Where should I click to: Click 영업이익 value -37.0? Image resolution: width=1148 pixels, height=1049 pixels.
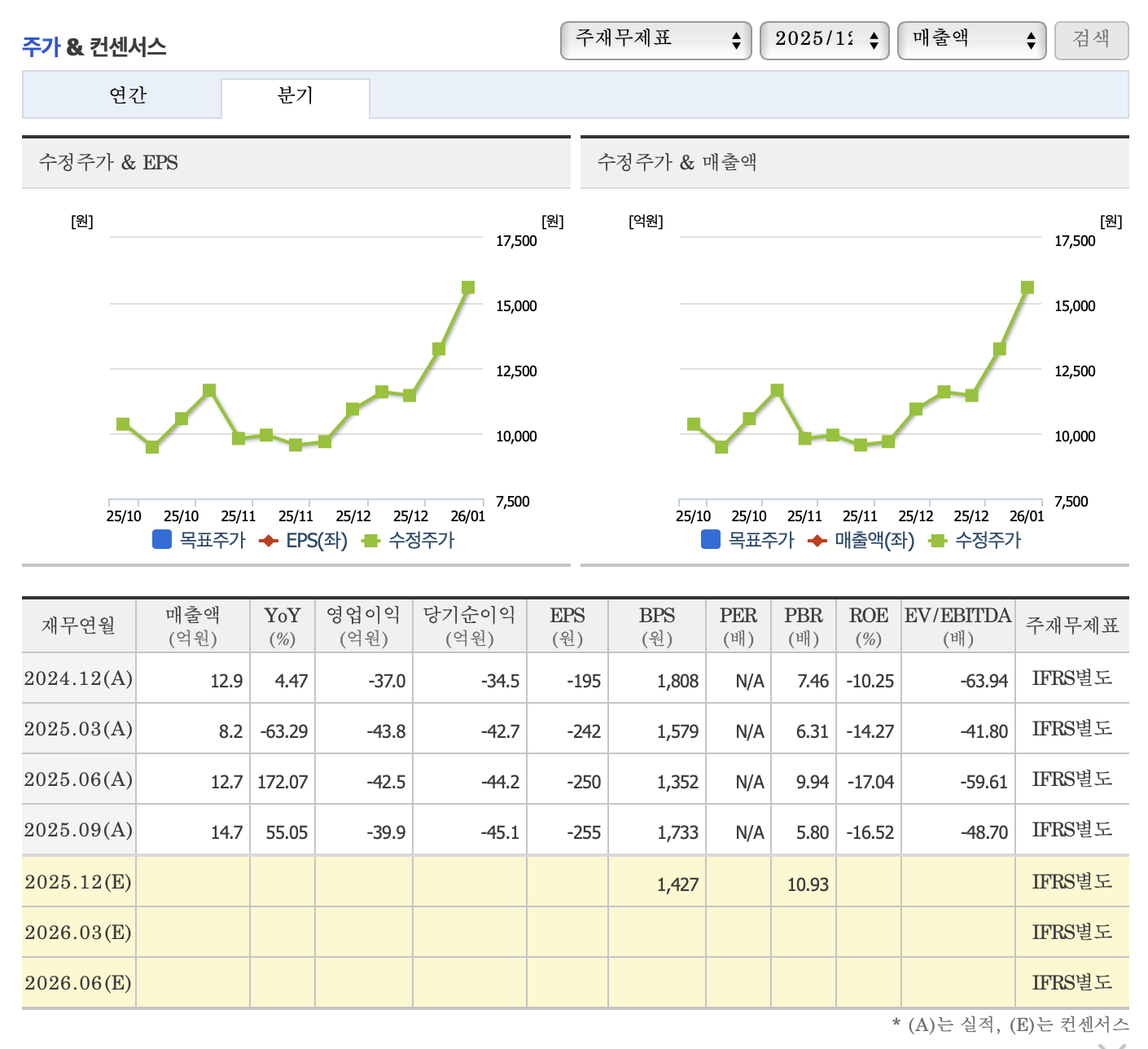(x=387, y=681)
